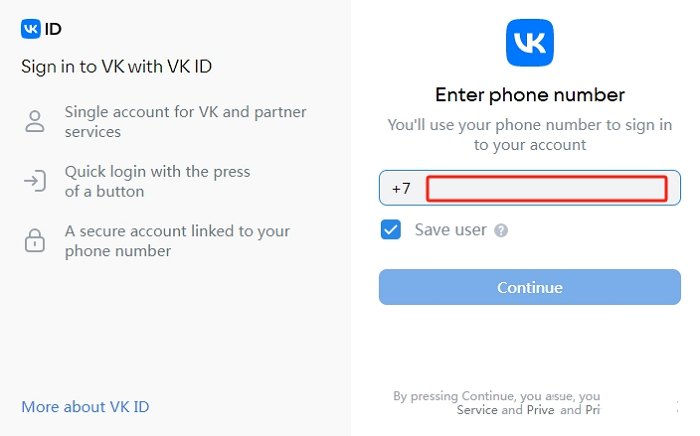Click the Save user label text
The width and height of the screenshot is (700, 436).
[450, 230]
